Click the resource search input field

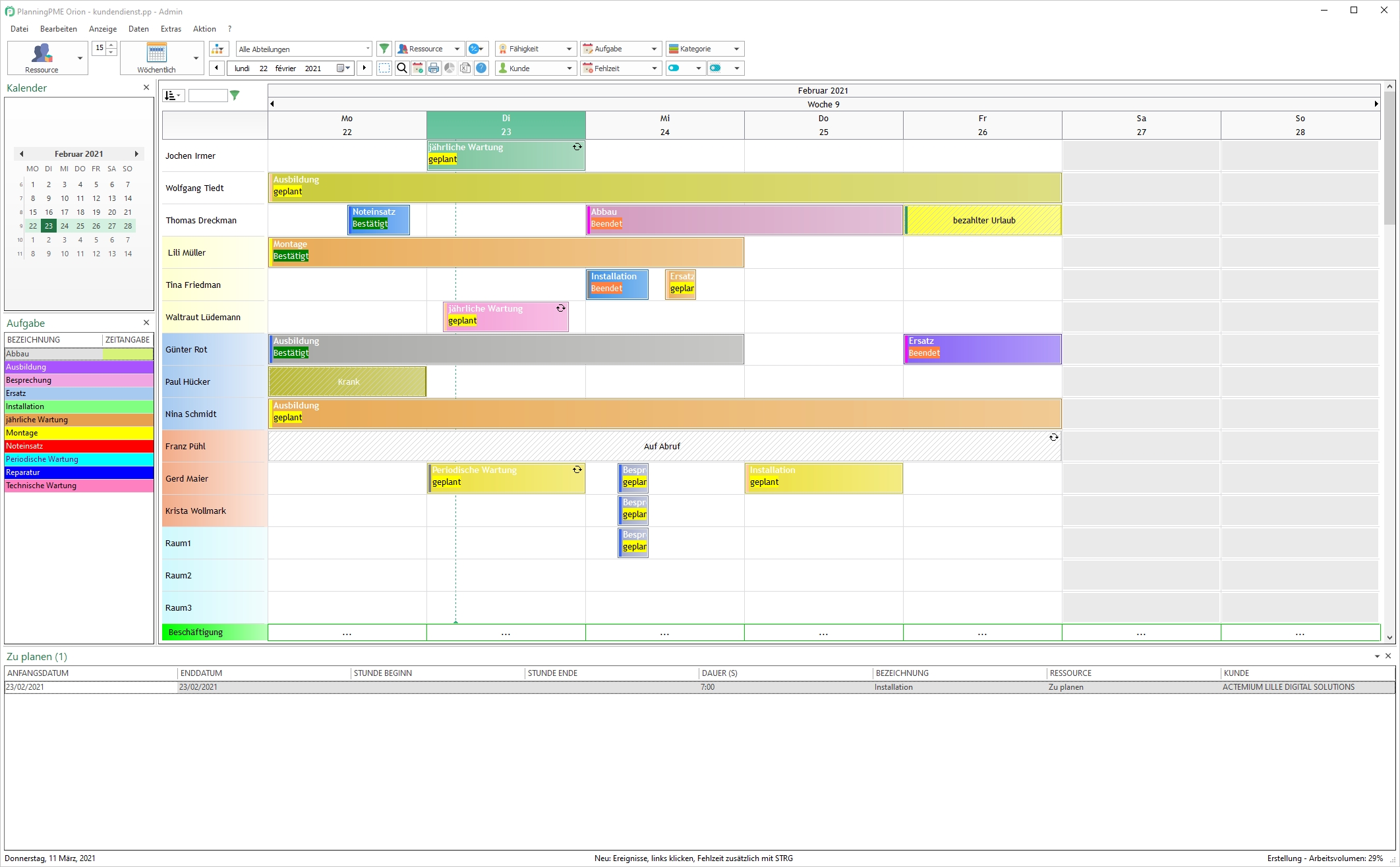pyautogui.click(x=208, y=96)
